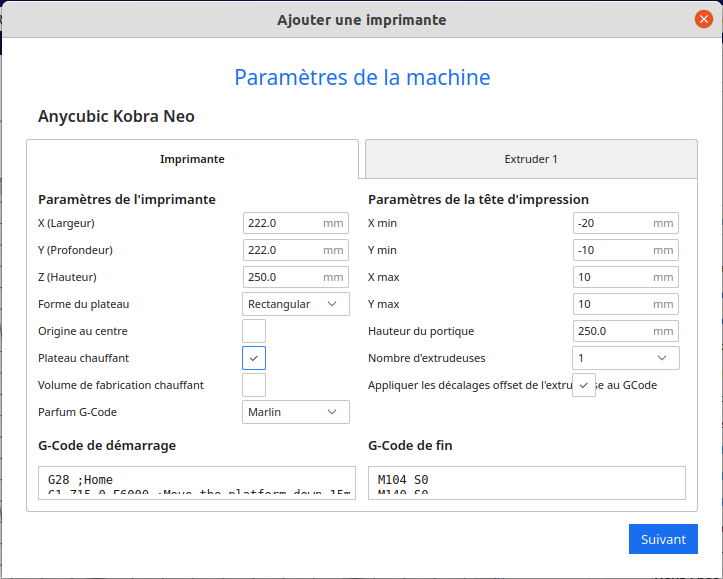Open the Nombre d'extrudeuses dropdown
The width and height of the screenshot is (723, 579).
point(626,358)
